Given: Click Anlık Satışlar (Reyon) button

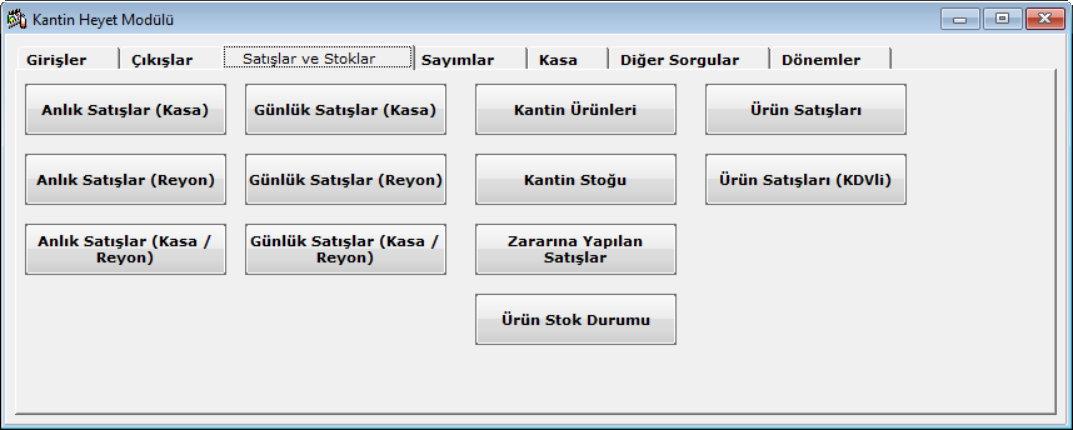Looking at the screenshot, I should click(125, 180).
